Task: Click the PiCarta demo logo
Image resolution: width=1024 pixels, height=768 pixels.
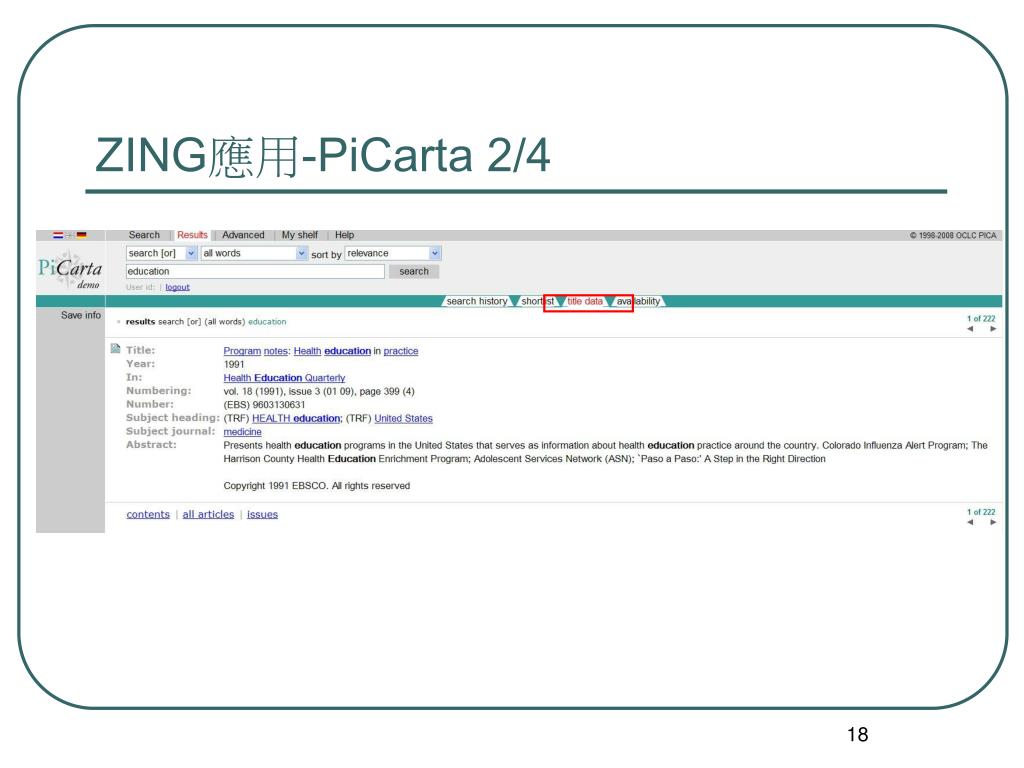Action: point(70,271)
